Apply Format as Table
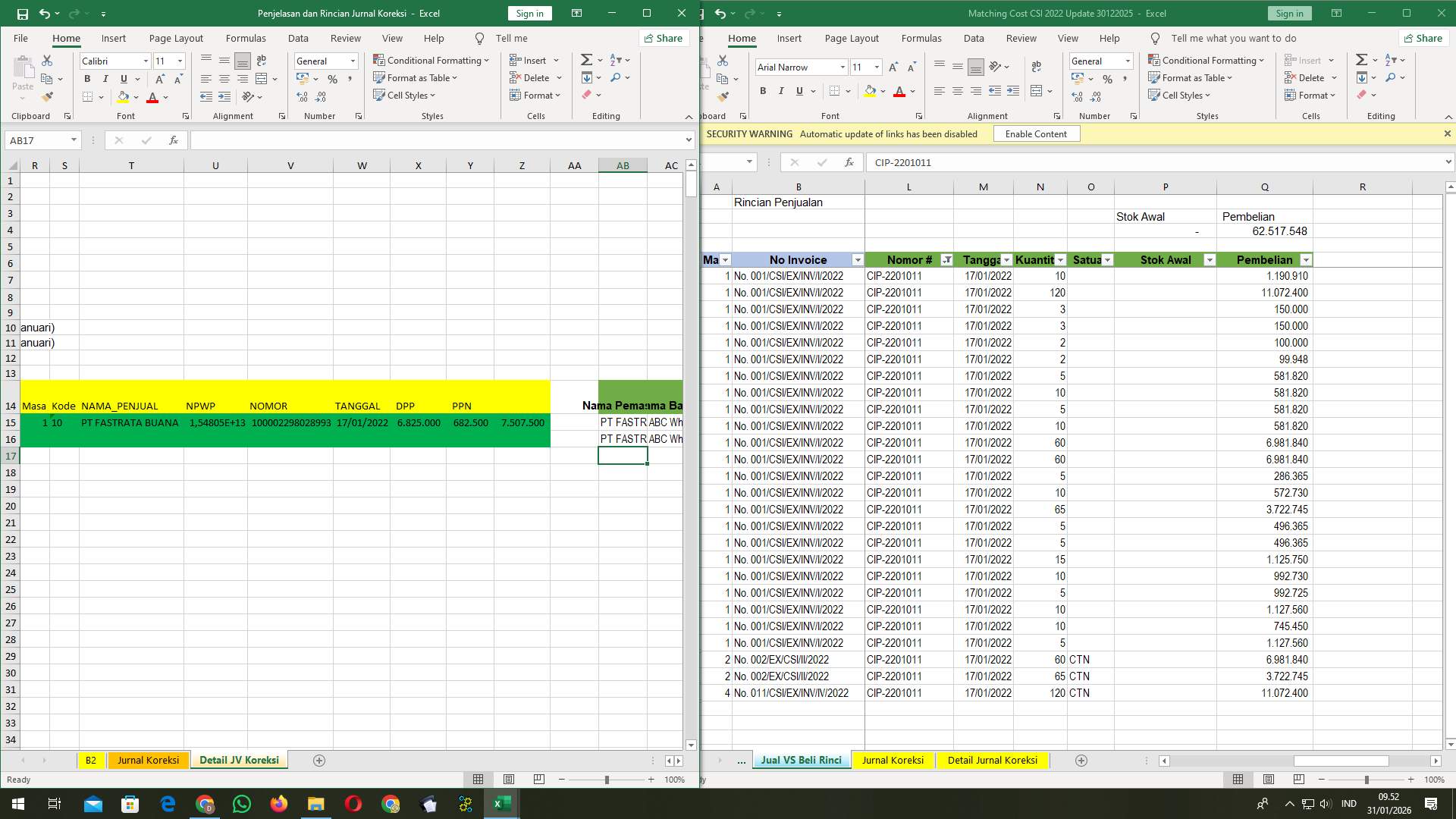 [416, 77]
